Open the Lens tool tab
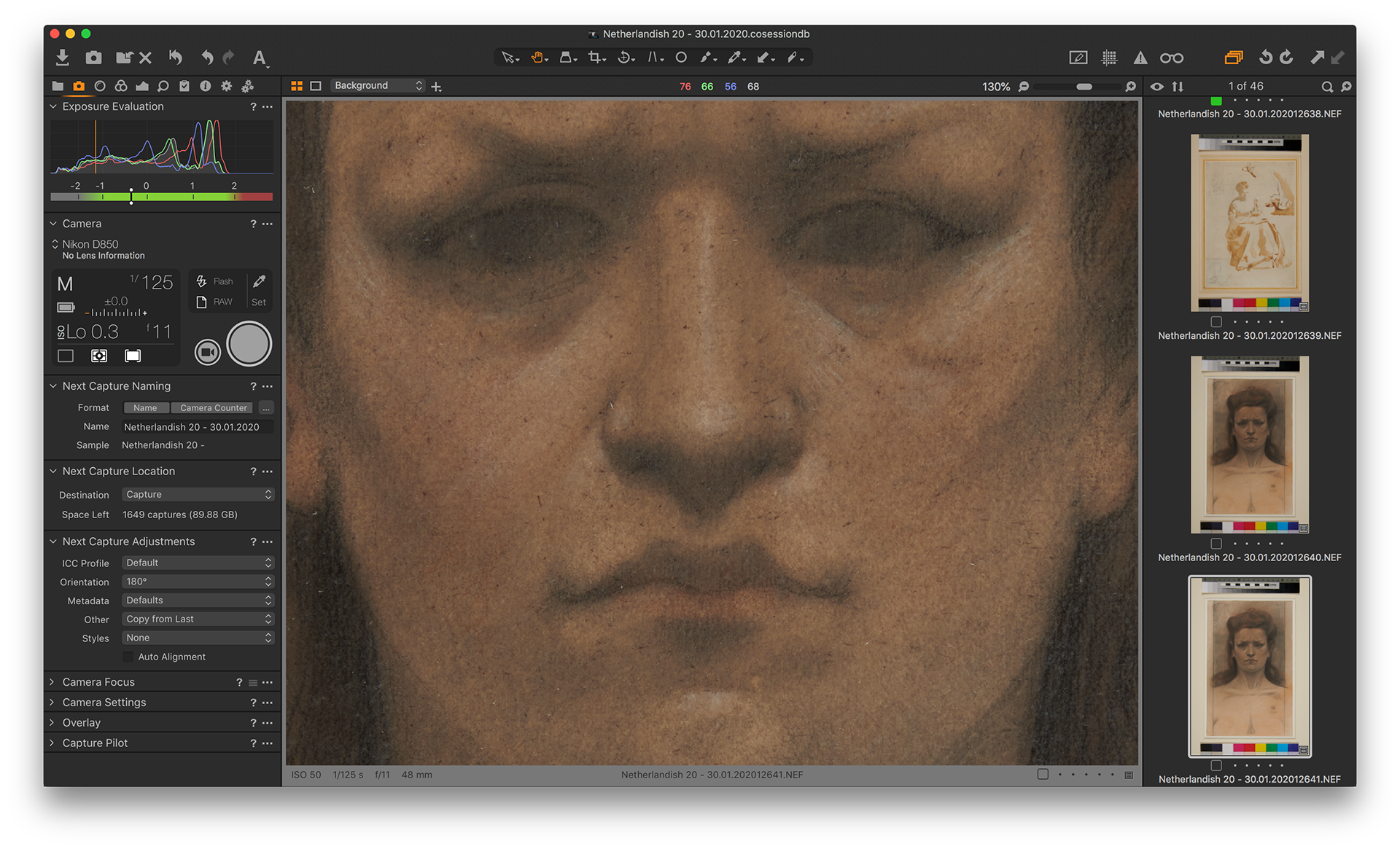 point(100,86)
